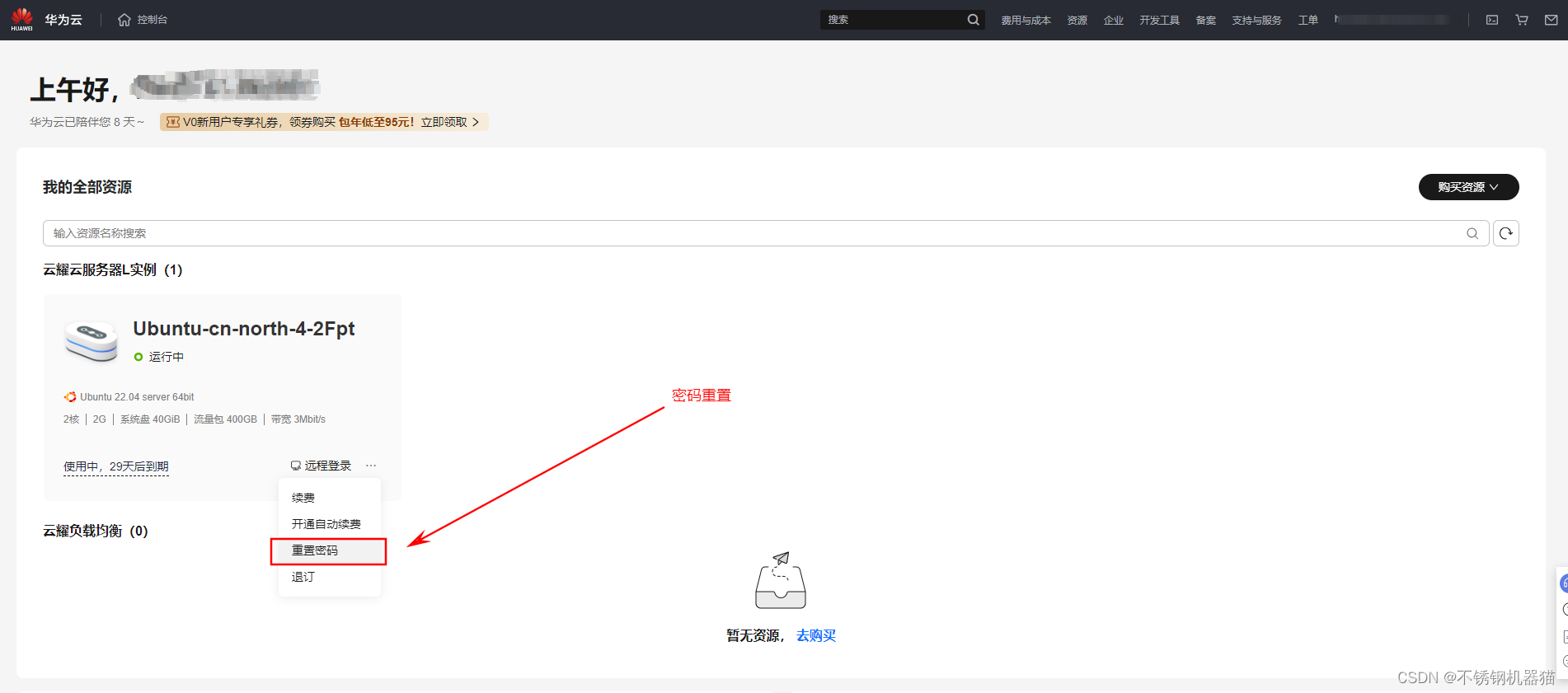The width and height of the screenshot is (1568, 693).
Task: Click the top search magnifier icon
Action: tap(973, 20)
